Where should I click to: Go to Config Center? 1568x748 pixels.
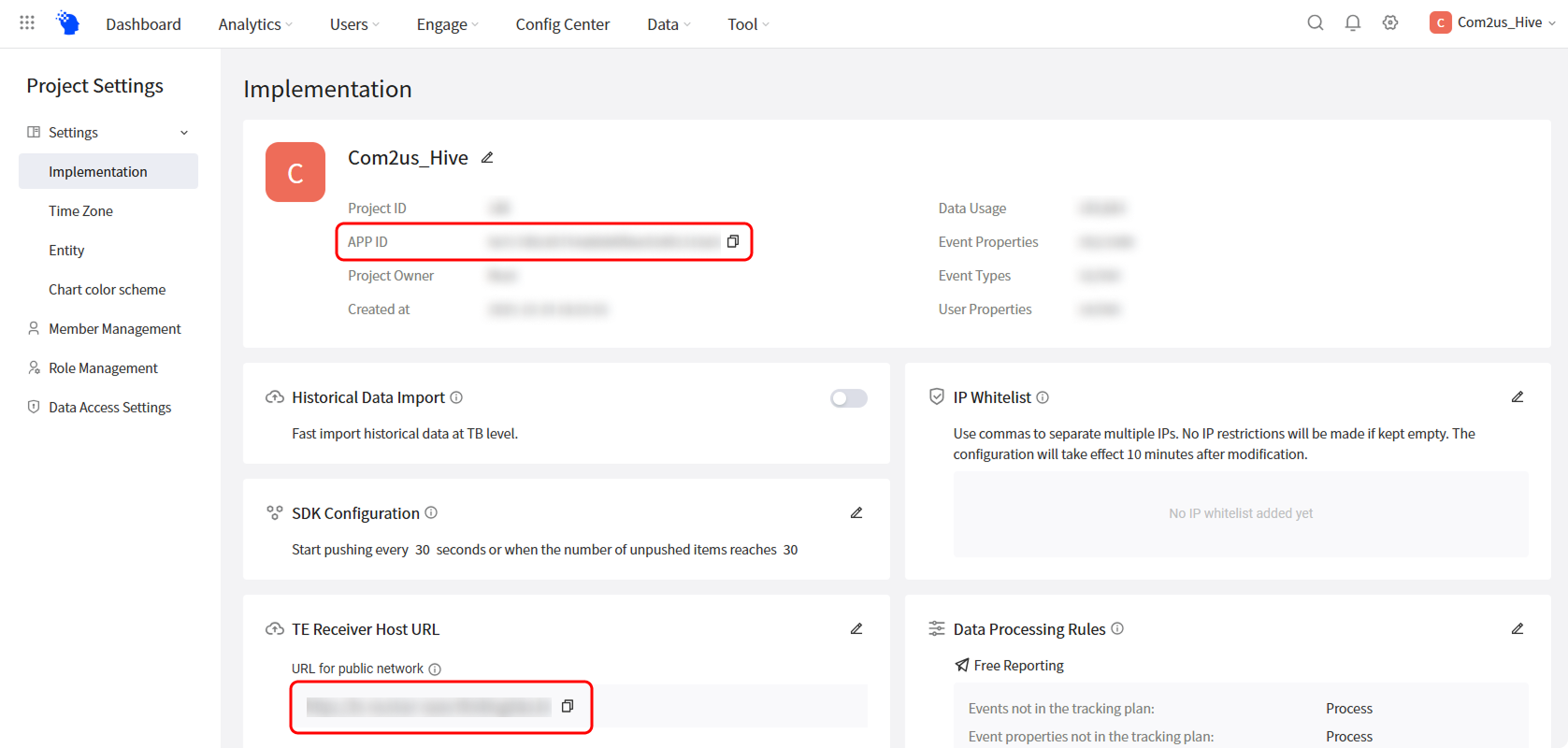click(x=562, y=24)
